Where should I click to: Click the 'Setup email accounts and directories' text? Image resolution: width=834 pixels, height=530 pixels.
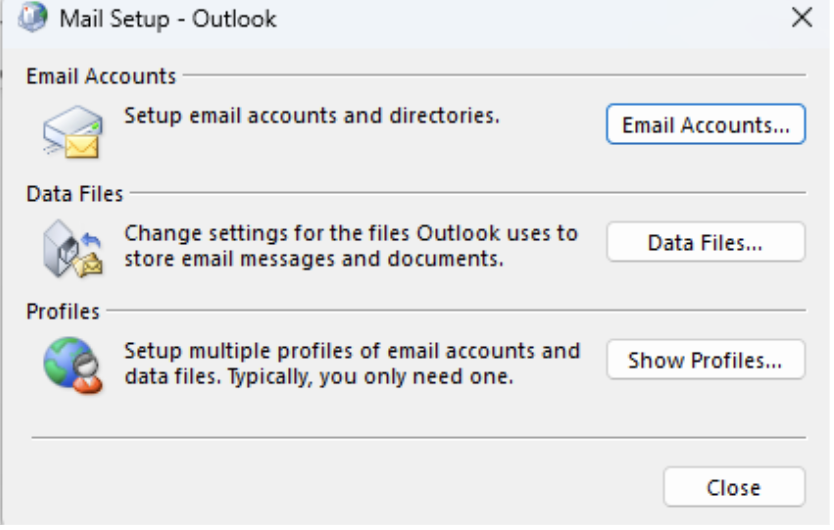[311, 115]
